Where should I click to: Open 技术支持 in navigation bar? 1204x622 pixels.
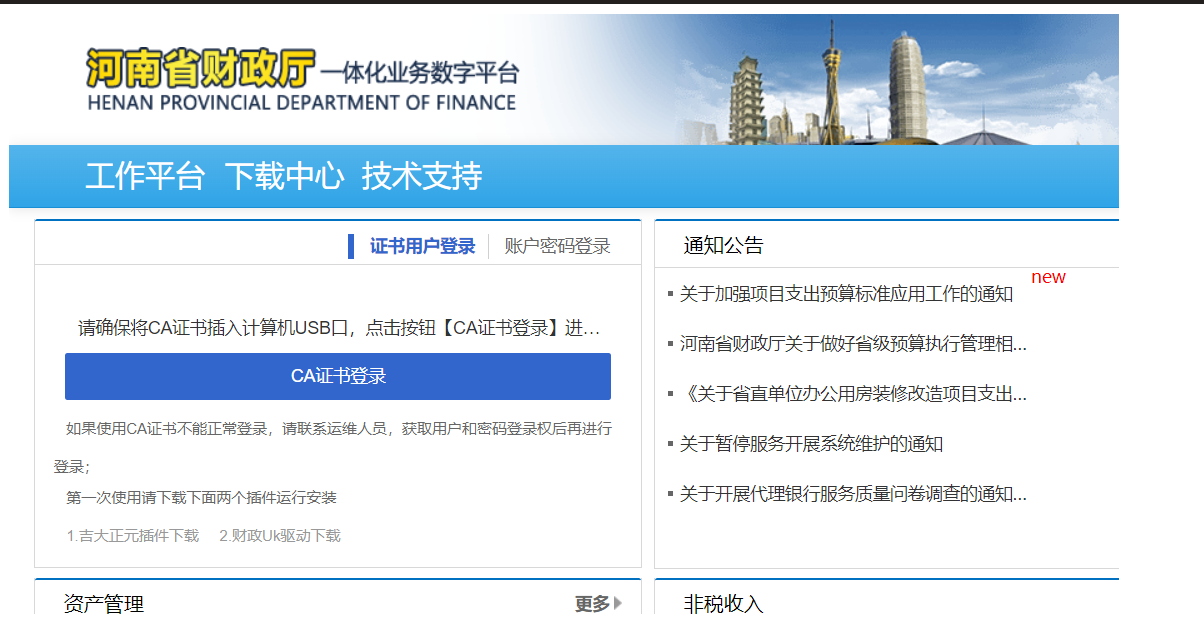point(422,176)
